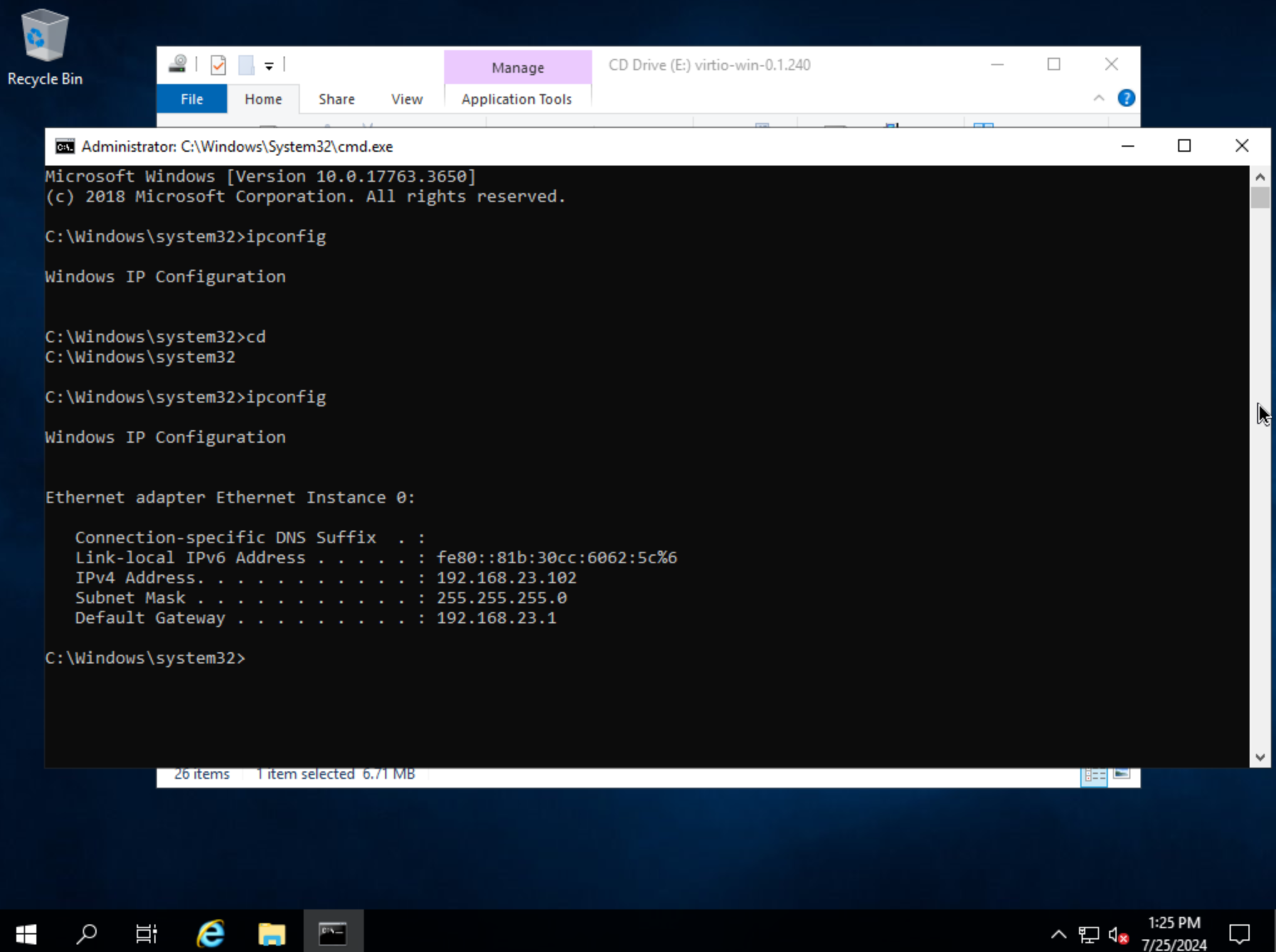1276x952 pixels.
Task: Collapse the Explorer ribbon with chevron
Action: 1098,98
